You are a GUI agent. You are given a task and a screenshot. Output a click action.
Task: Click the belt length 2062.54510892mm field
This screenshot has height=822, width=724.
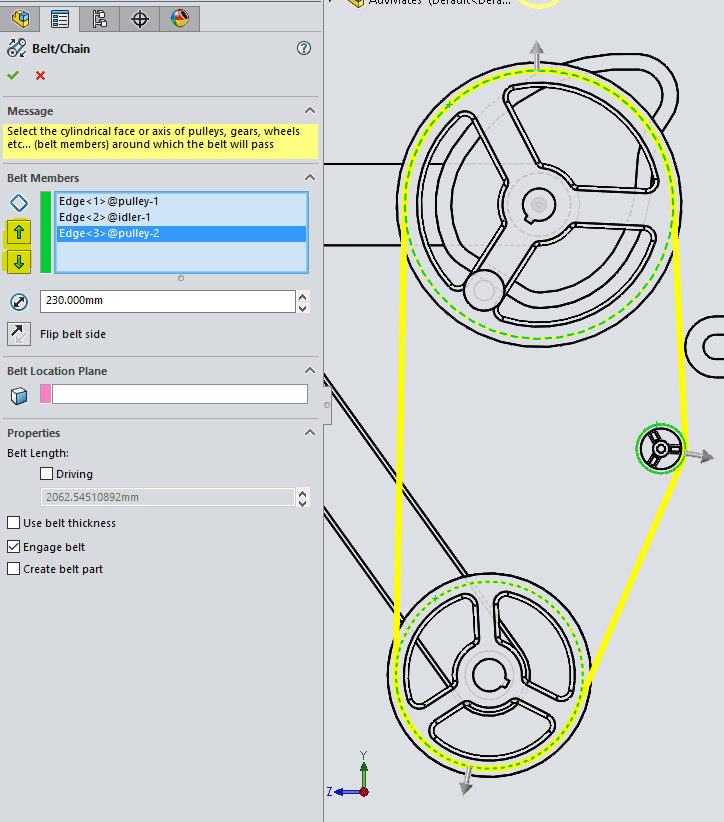pyautogui.click(x=168, y=497)
